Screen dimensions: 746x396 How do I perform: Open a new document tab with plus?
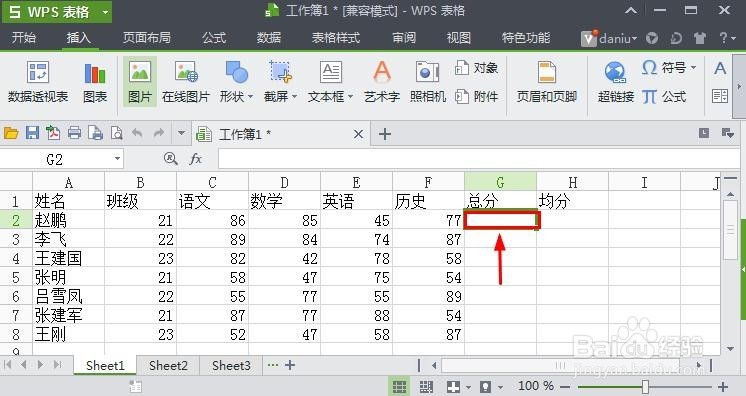384,134
